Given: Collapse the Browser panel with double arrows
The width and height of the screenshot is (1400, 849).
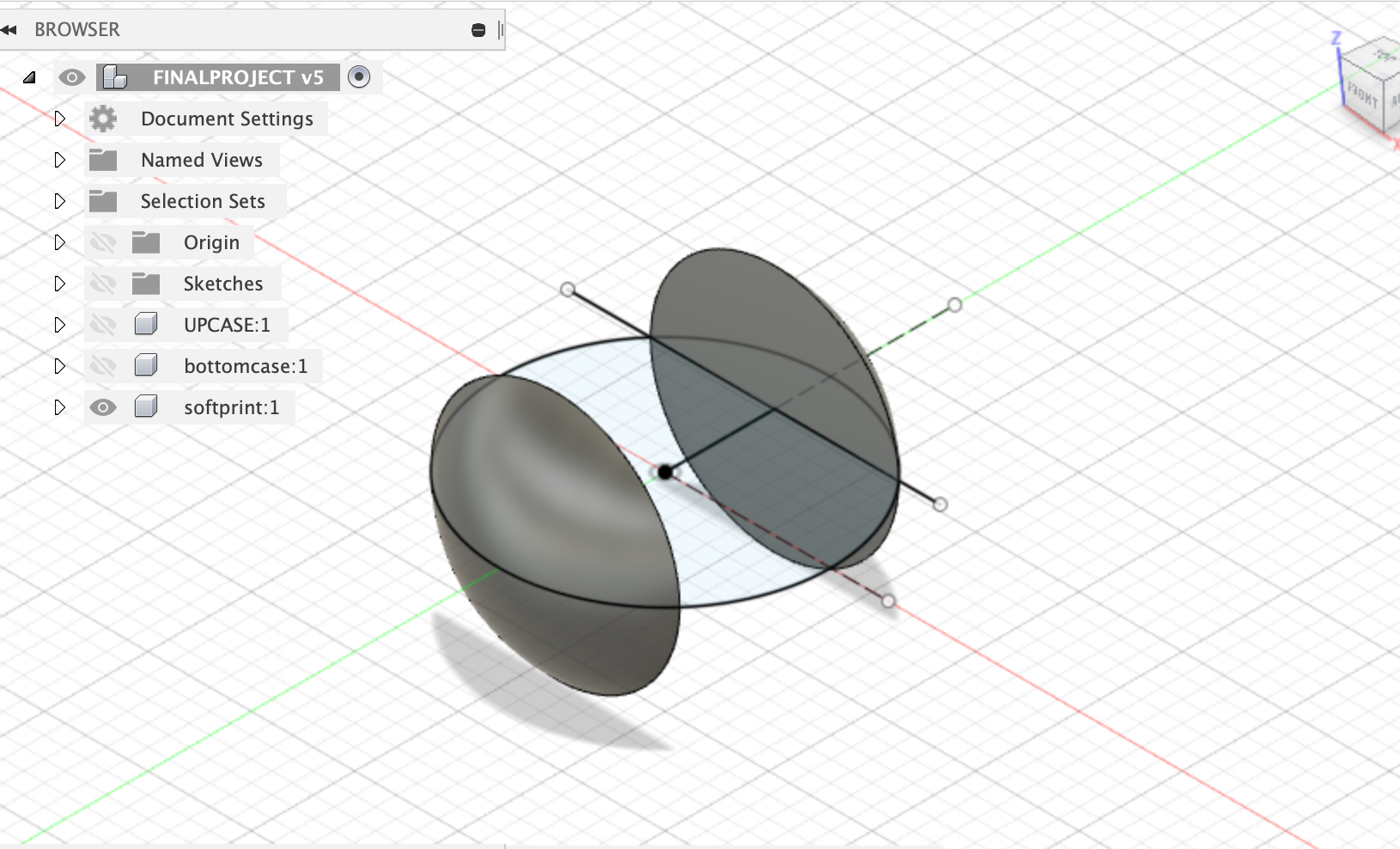Looking at the screenshot, I should [x=9, y=30].
